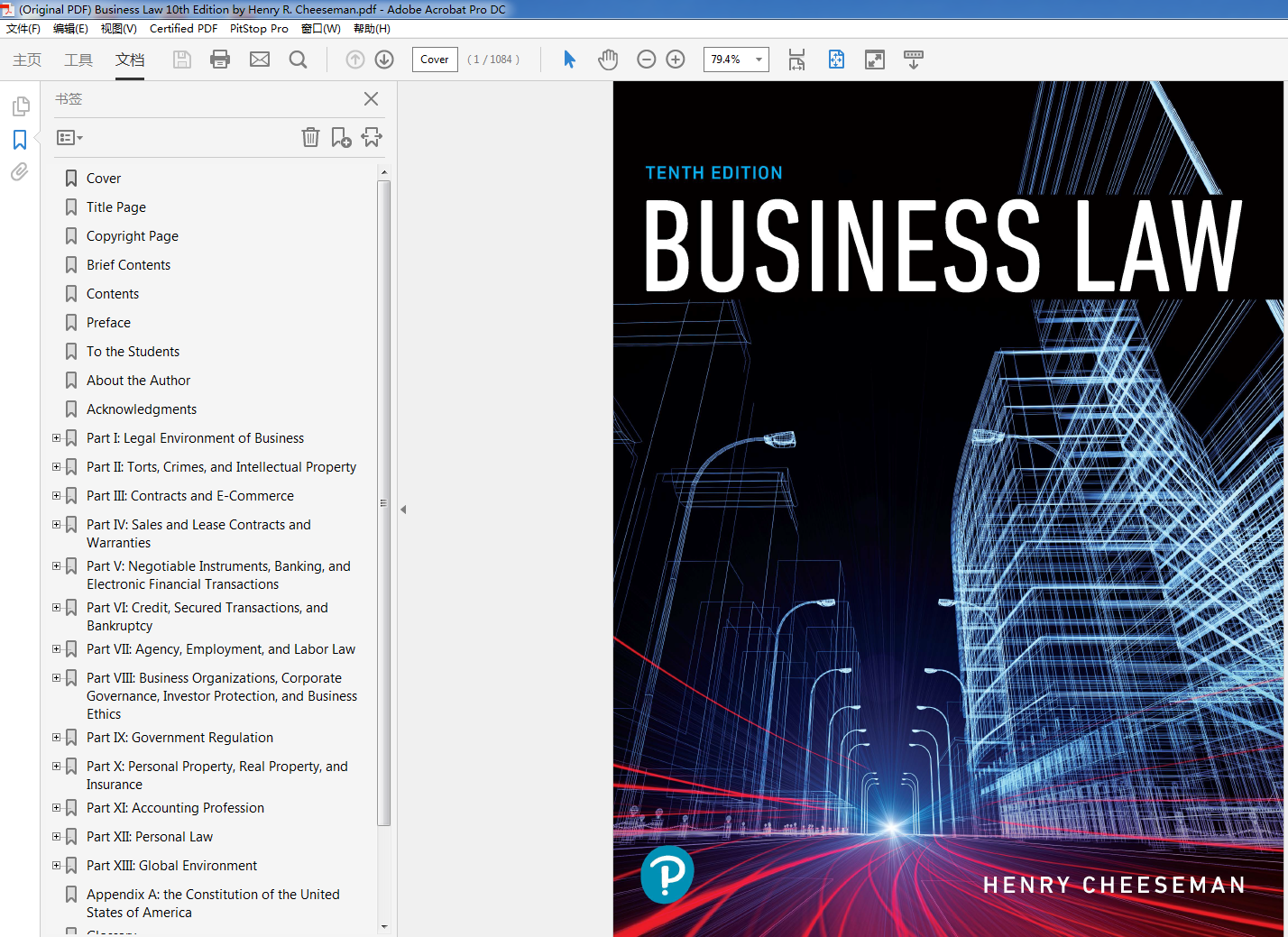Open the 视图(V) menu
Screen dimensions: 1288x937
coord(118,29)
